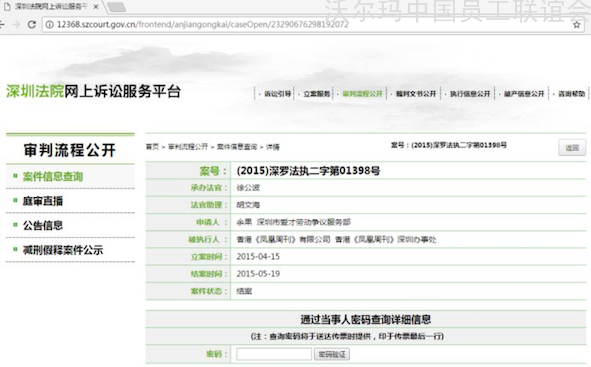Click the 密码验证 button
591x367 pixels.
332,354
